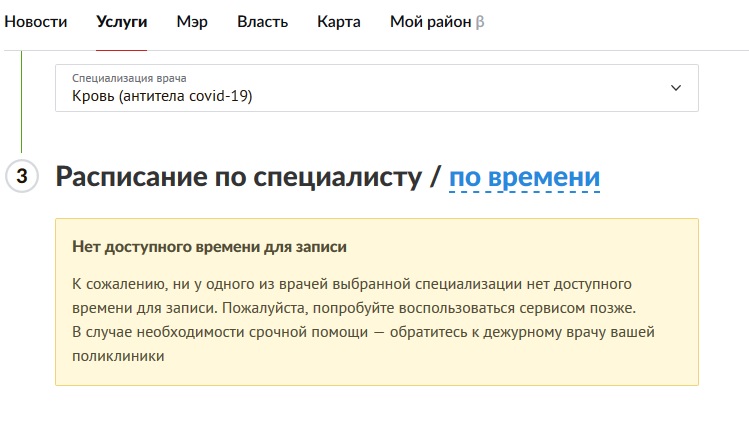Viewport: 749px width, 434px height.
Task: Select the Услуги navigation tab
Action: pos(122,22)
